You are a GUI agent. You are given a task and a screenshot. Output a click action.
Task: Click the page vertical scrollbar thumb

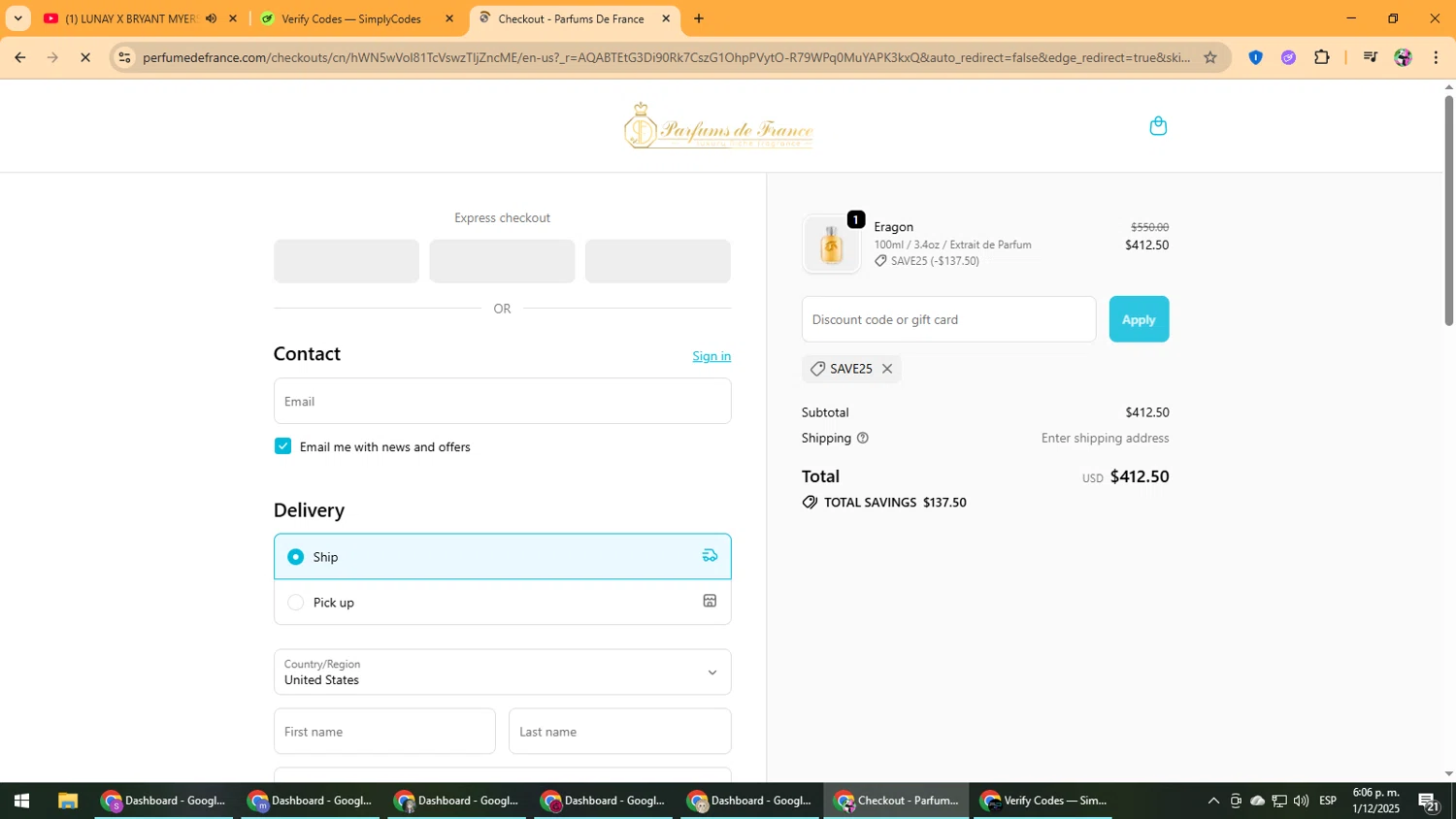pyautogui.click(x=1449, y=209)
